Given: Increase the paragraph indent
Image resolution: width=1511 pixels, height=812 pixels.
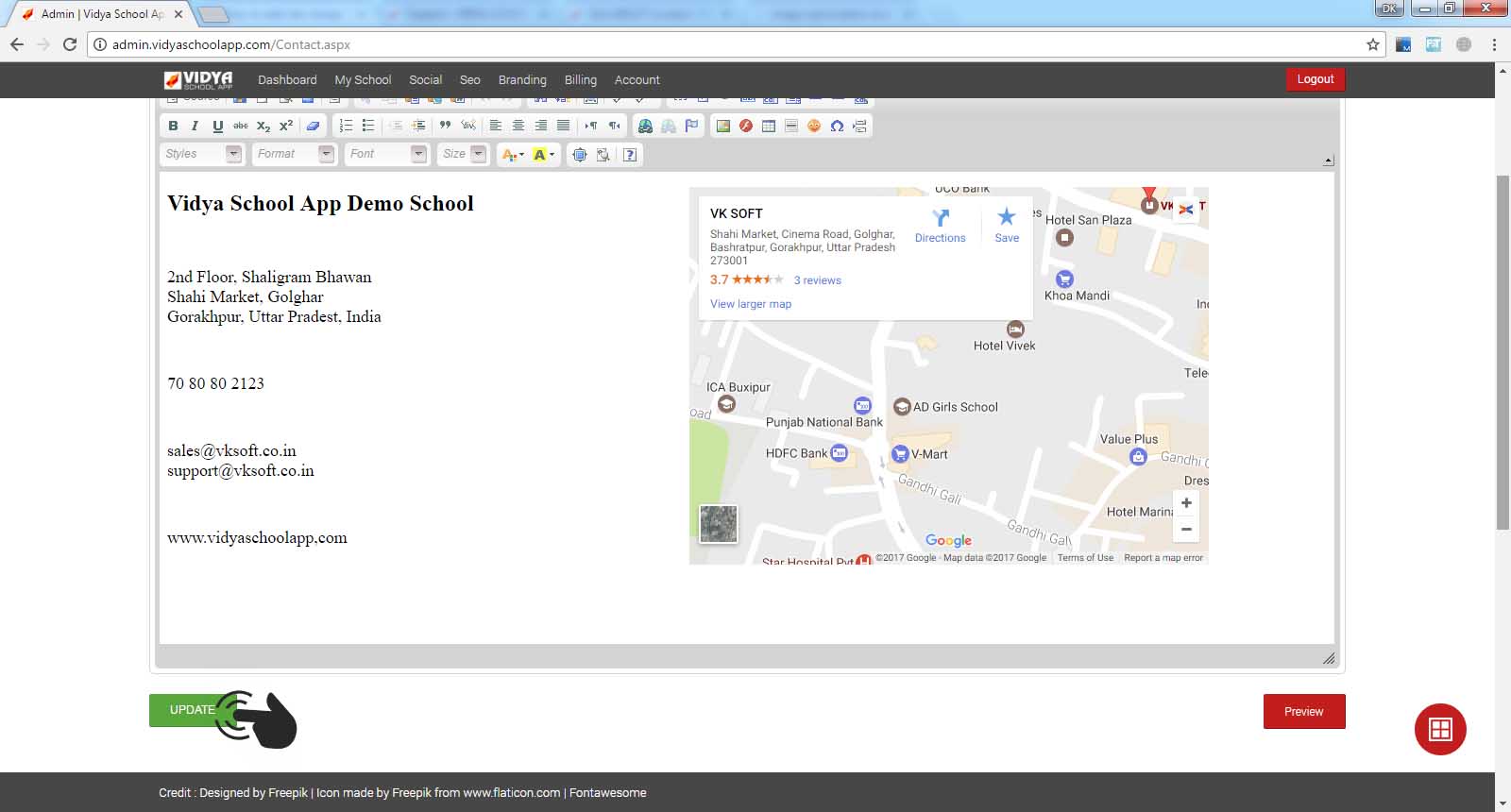Looking at the screenshot, I should click(418, 126).
